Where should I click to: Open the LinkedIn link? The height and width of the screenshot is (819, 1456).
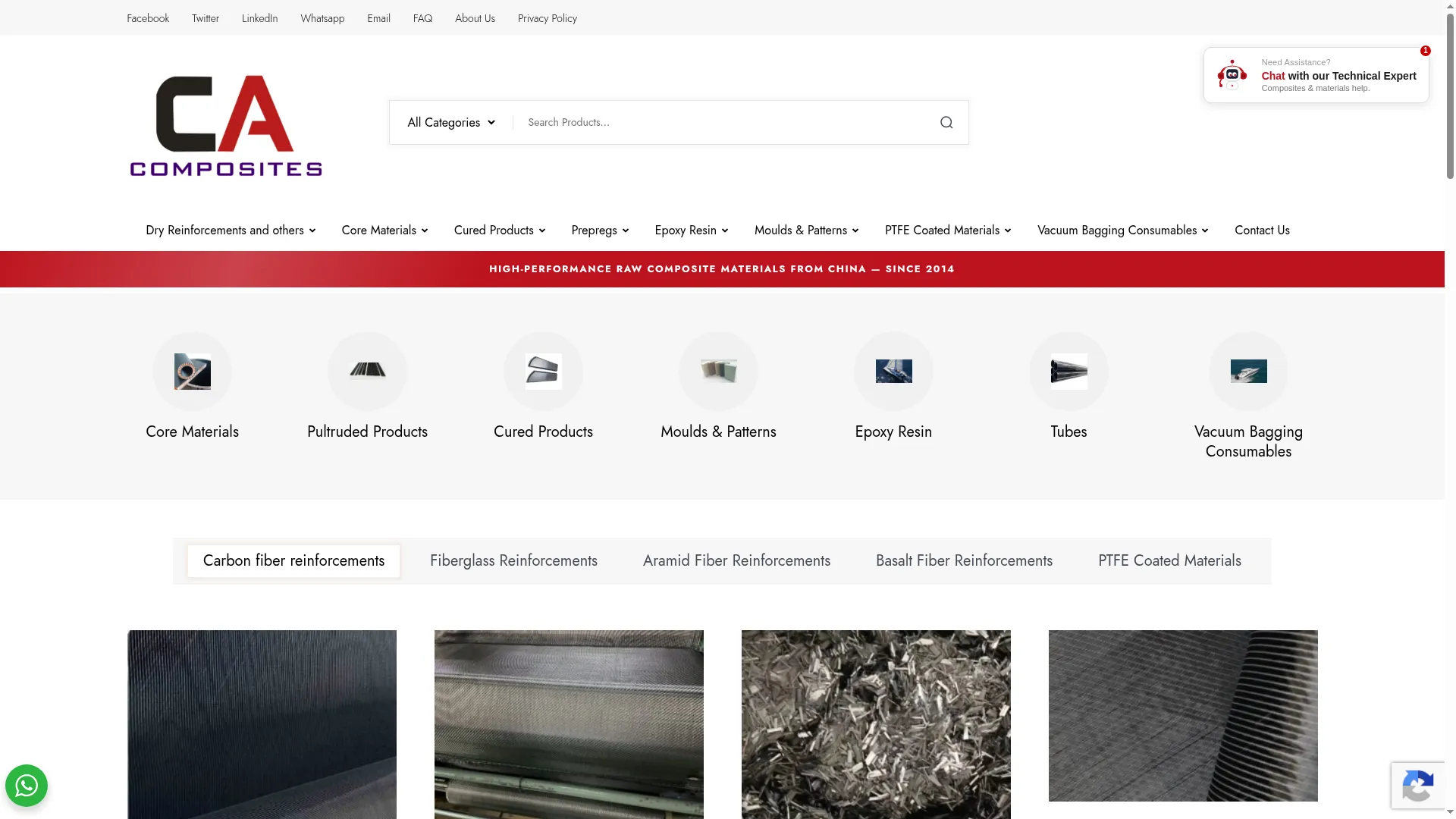click(259, 18)
